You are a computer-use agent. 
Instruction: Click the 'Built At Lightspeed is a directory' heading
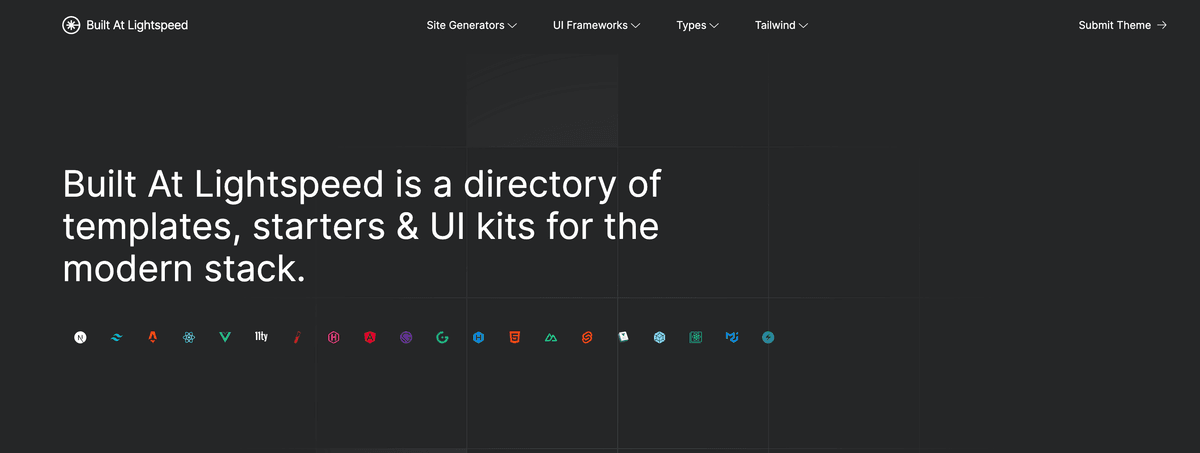(x=362, y=227)
